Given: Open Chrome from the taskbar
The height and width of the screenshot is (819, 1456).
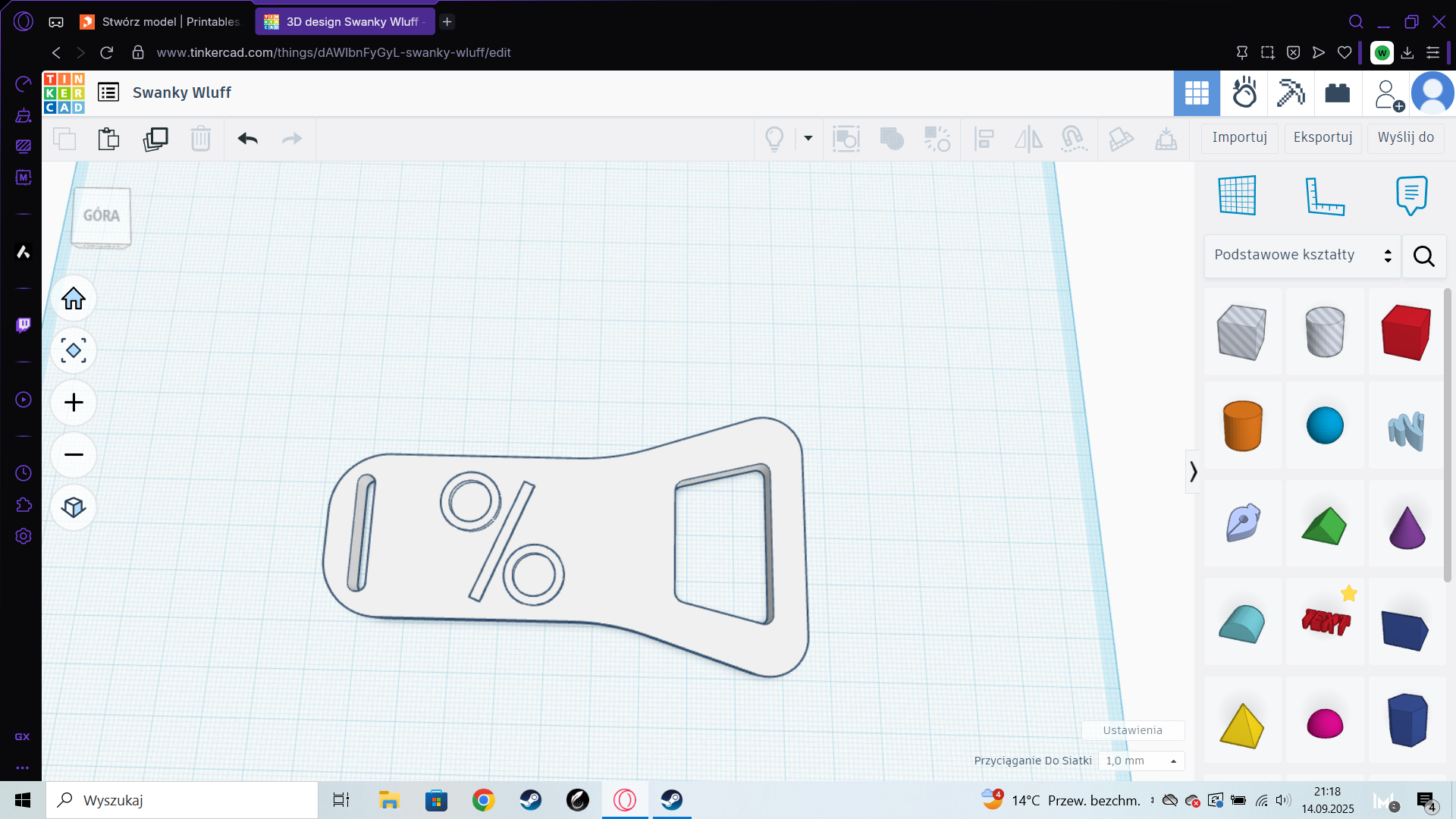Looking at the screenshot, I should click(483, 800).
